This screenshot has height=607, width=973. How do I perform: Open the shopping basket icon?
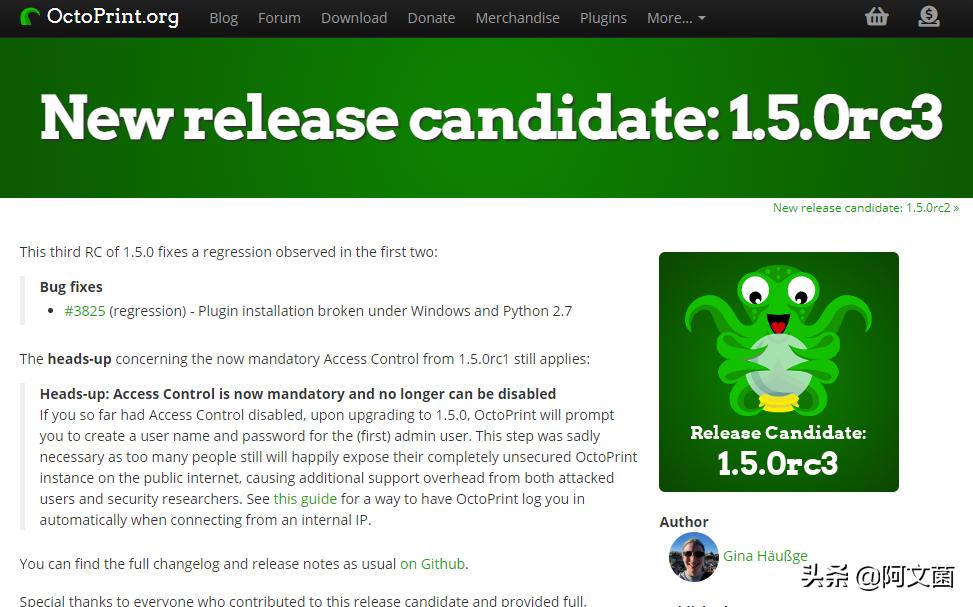pos(876,17)
